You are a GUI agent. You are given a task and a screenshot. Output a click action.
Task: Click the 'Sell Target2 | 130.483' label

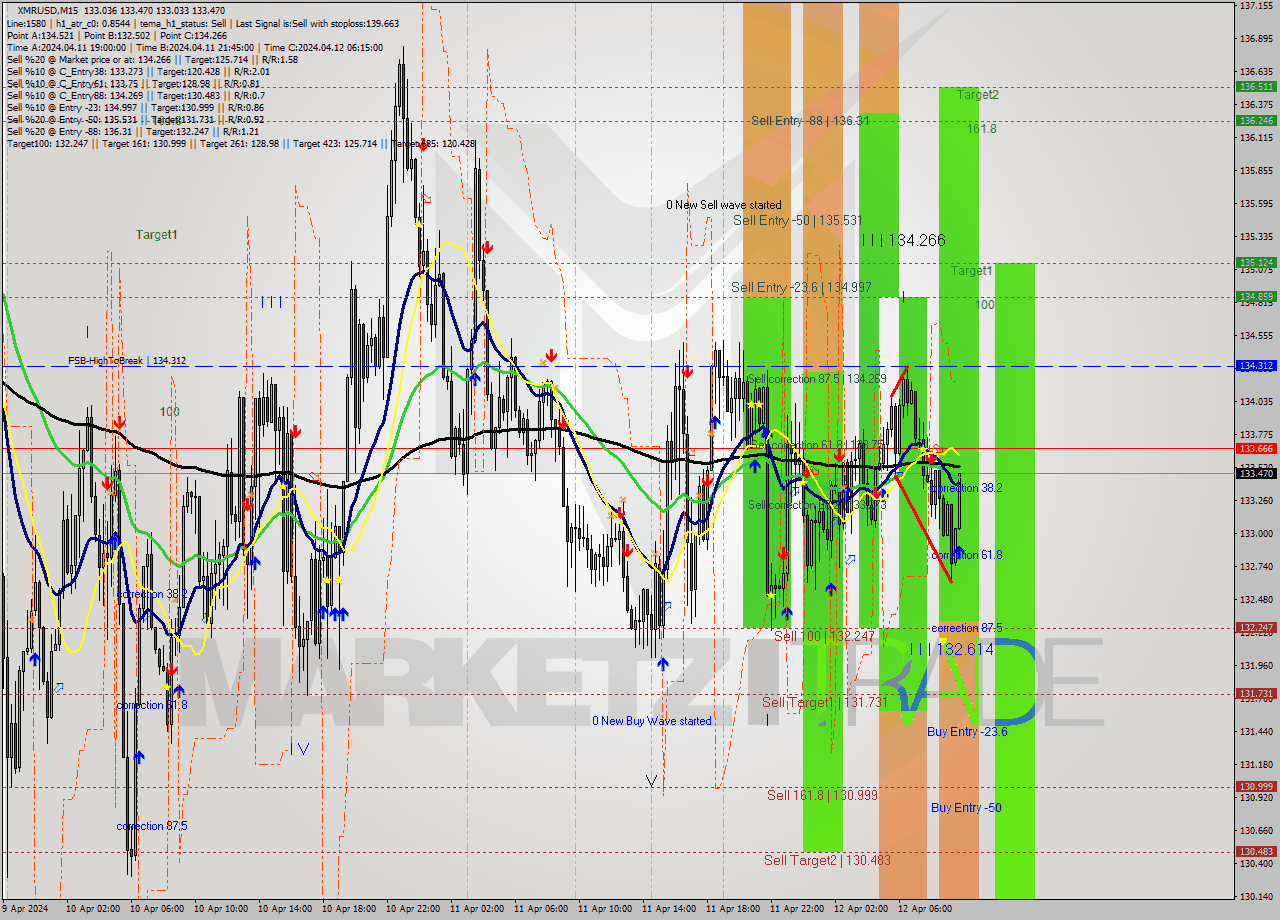point(827,860)
